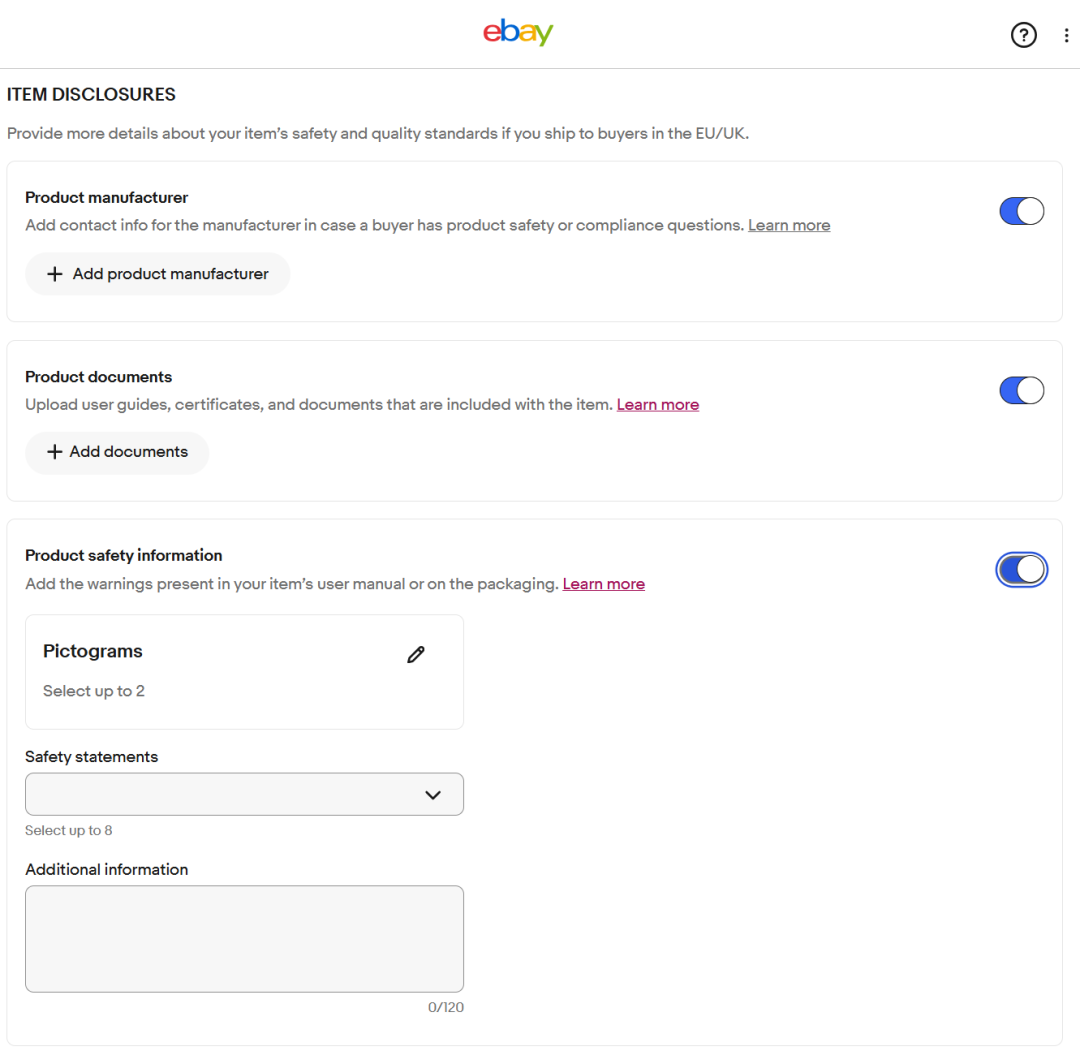1080x1051 pixels.
Task: Click the eBay logo
Action: pyautogui.click(x=518, y=33)
